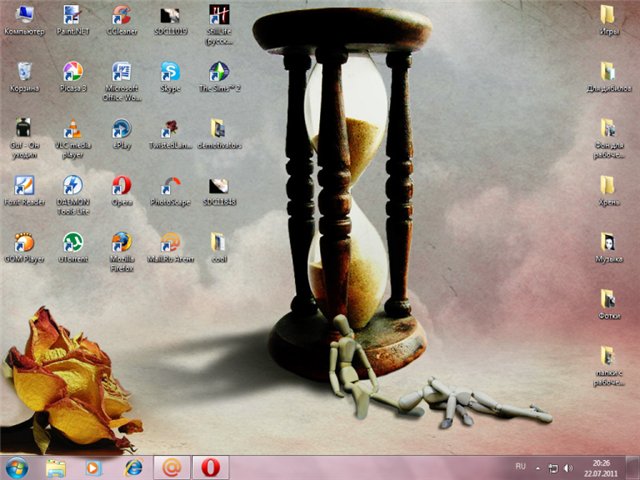
Task: Open DAEMON Tools Lite shortcut
Action: coord(72,186)
